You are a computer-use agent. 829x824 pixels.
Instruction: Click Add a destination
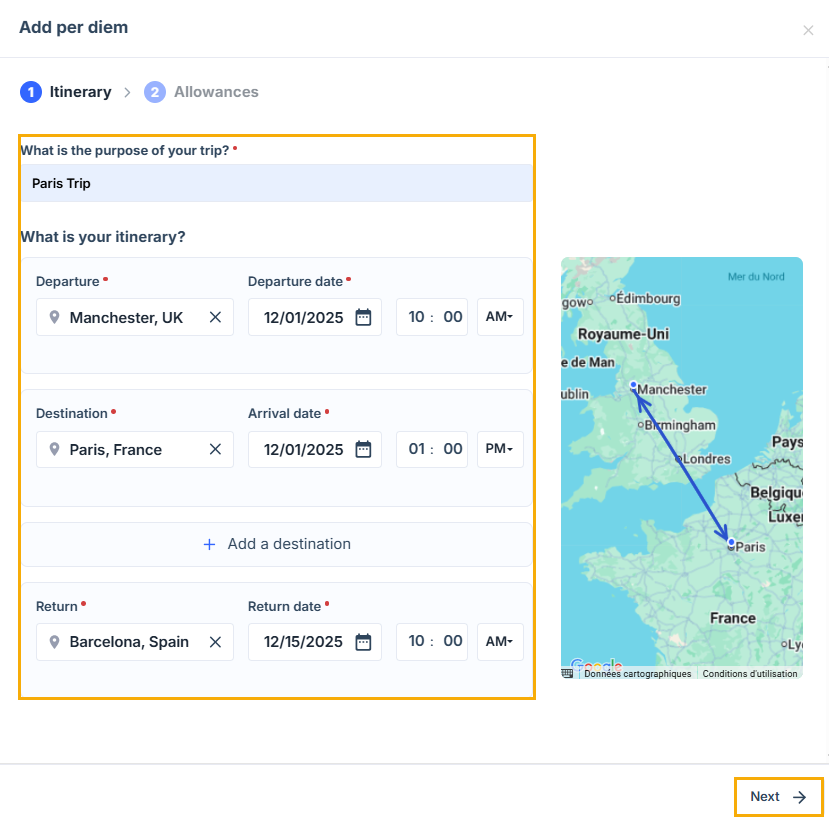(x=277, y=544)
